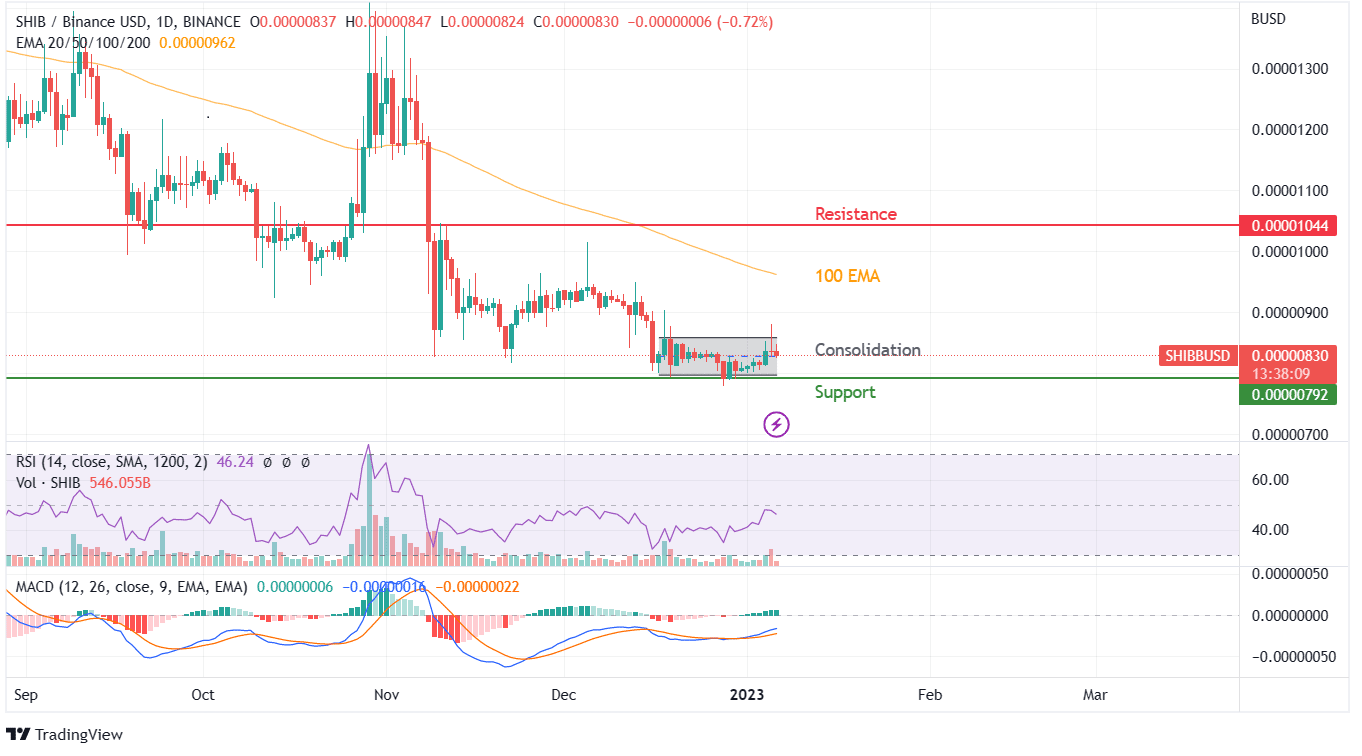This screenshot has height=756, width=1362.
Task: Click the 100 EMA annotation
Action: 848,276
